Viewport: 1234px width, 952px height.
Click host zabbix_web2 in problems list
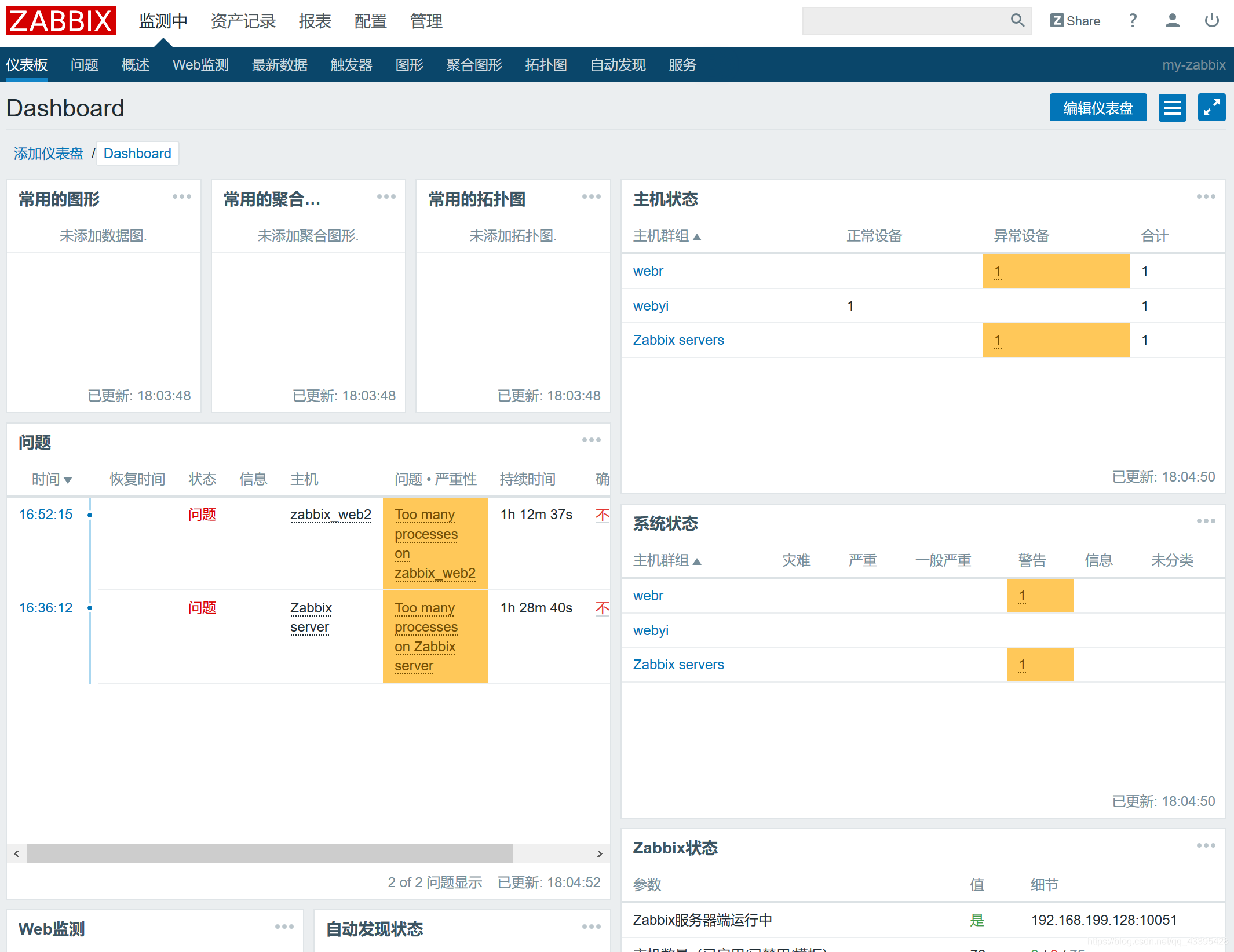coord(331,515)
